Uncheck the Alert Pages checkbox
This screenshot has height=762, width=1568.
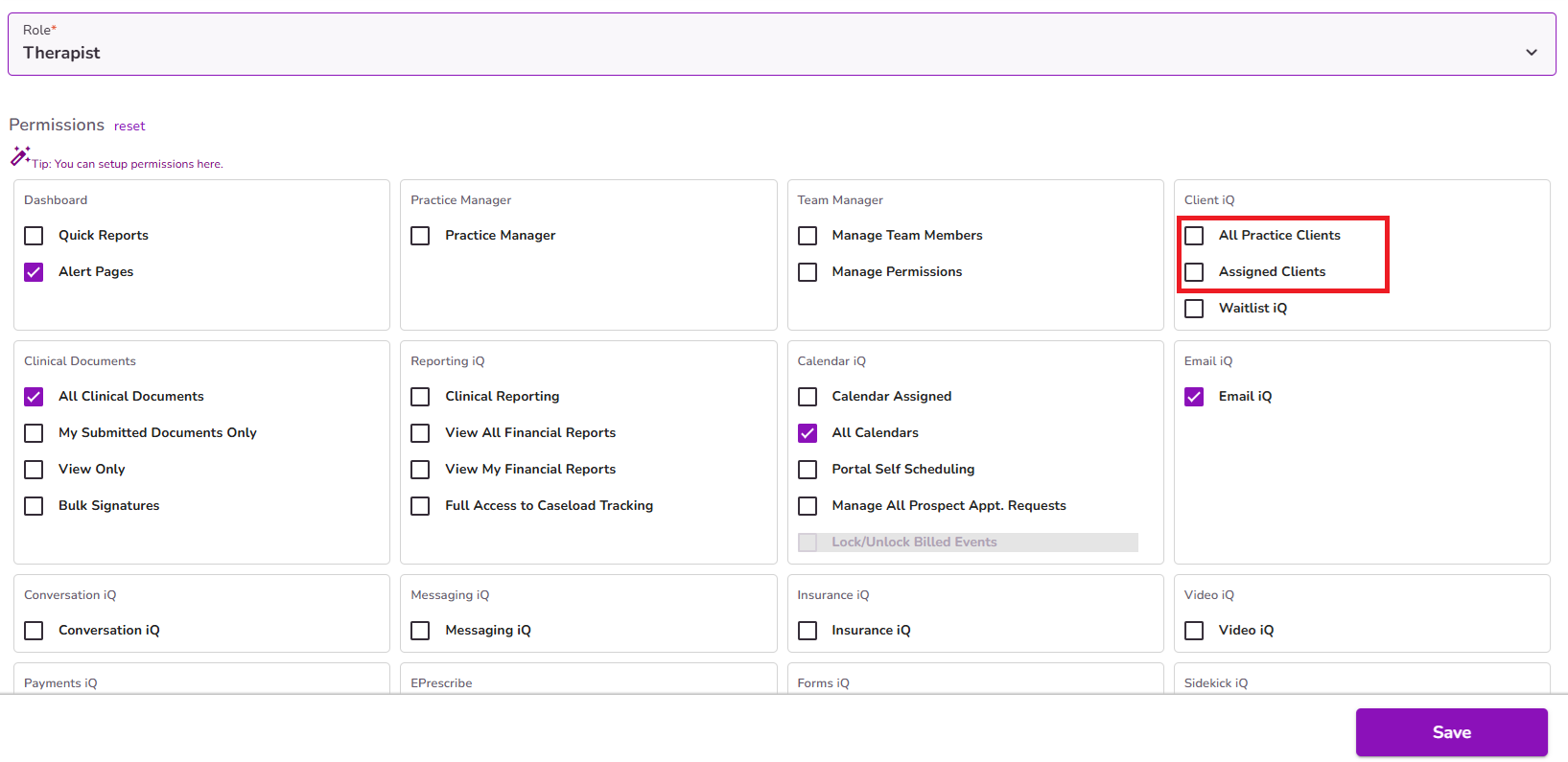coord(34,272)
